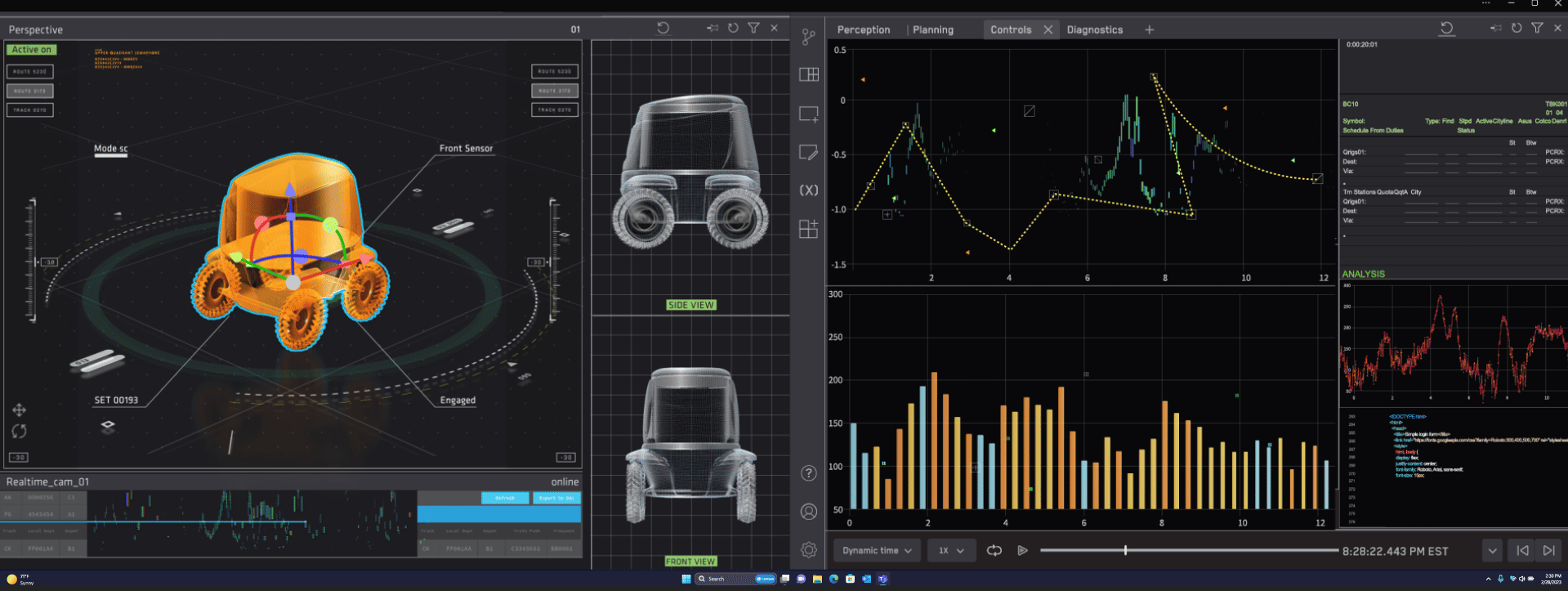This screenshot has width=1568, height=591.
Task: Play the timeline
Action: pos(1022,550)
